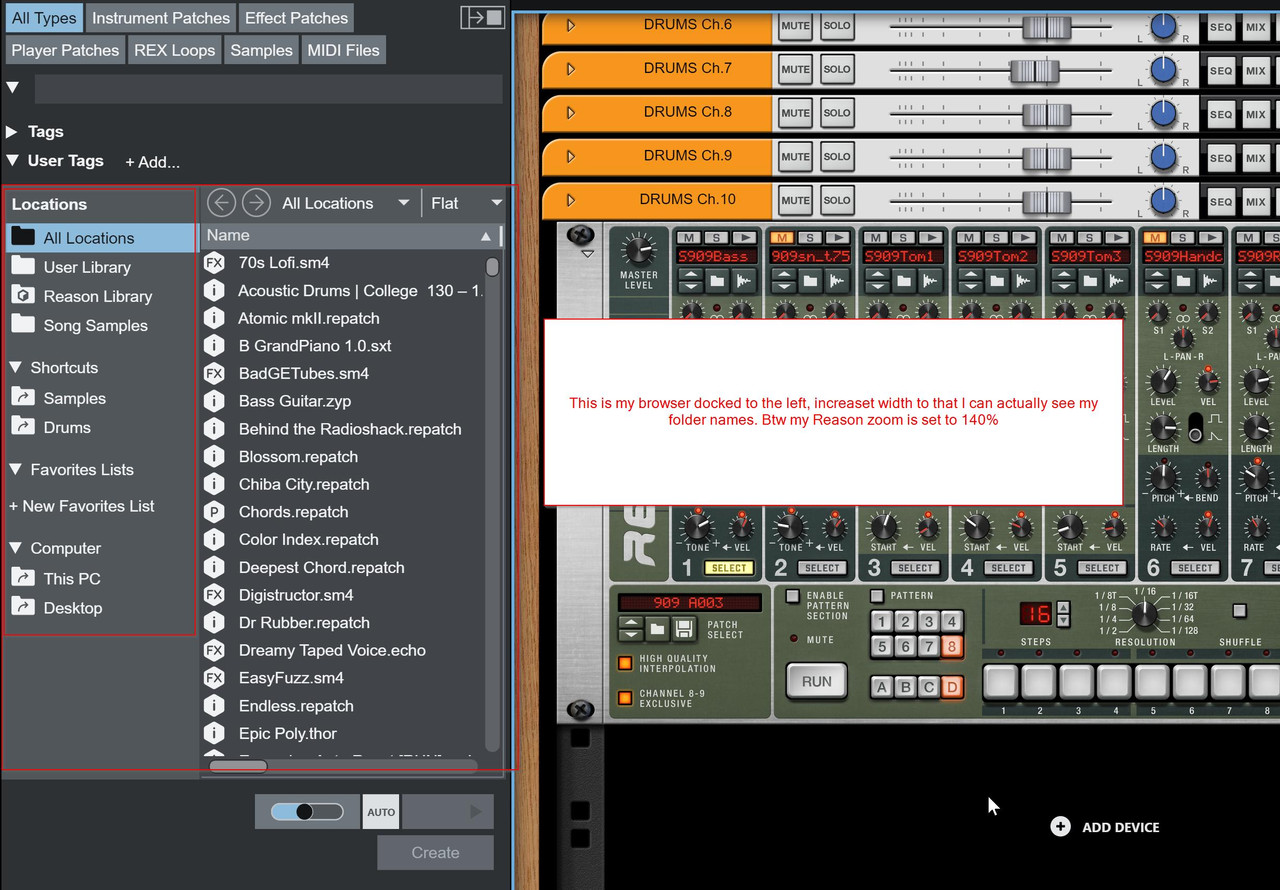
Task: Open waveform editor for drum channel 3
Action: pos(930,282)
